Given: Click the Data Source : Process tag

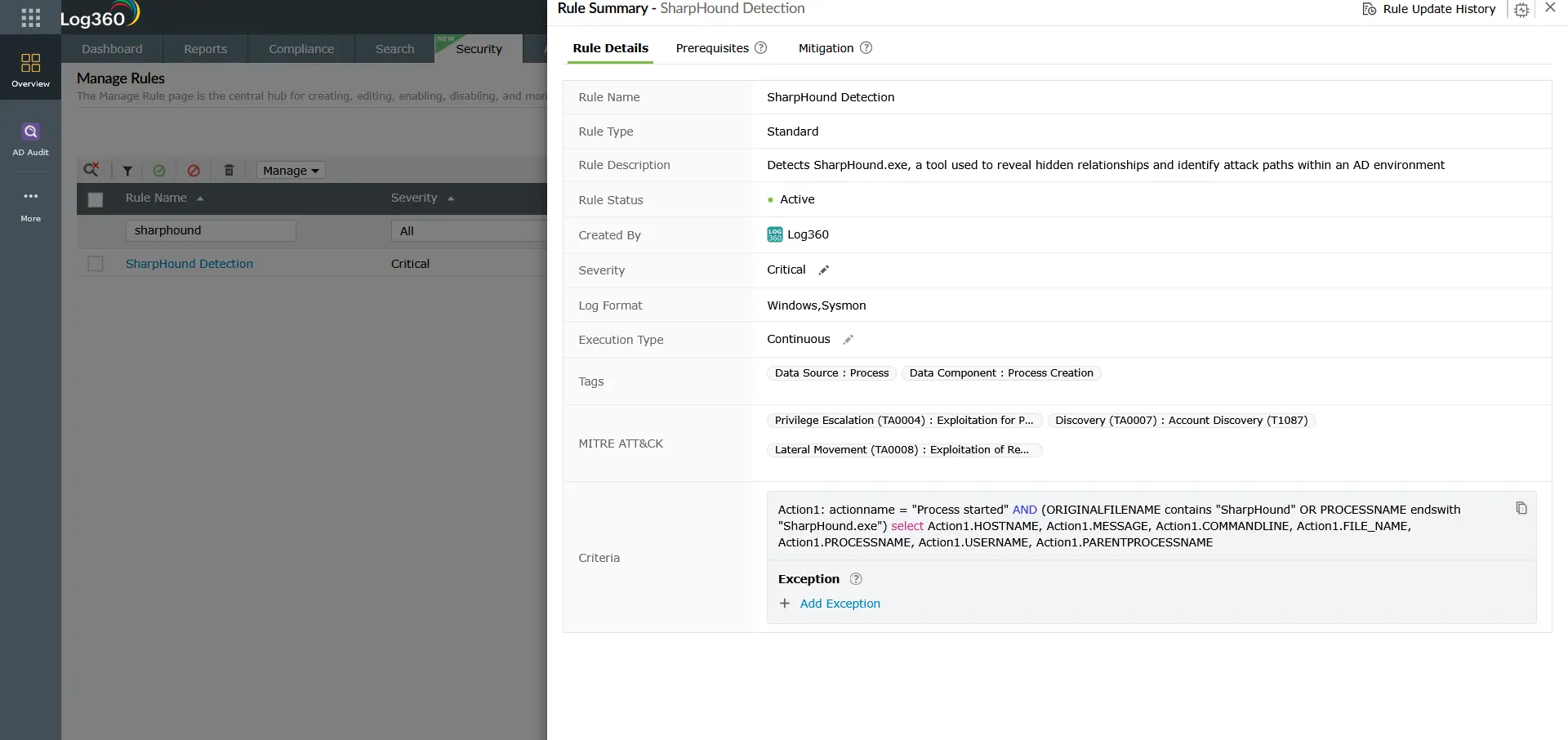Looking at the screenshot, I should 831,373.
